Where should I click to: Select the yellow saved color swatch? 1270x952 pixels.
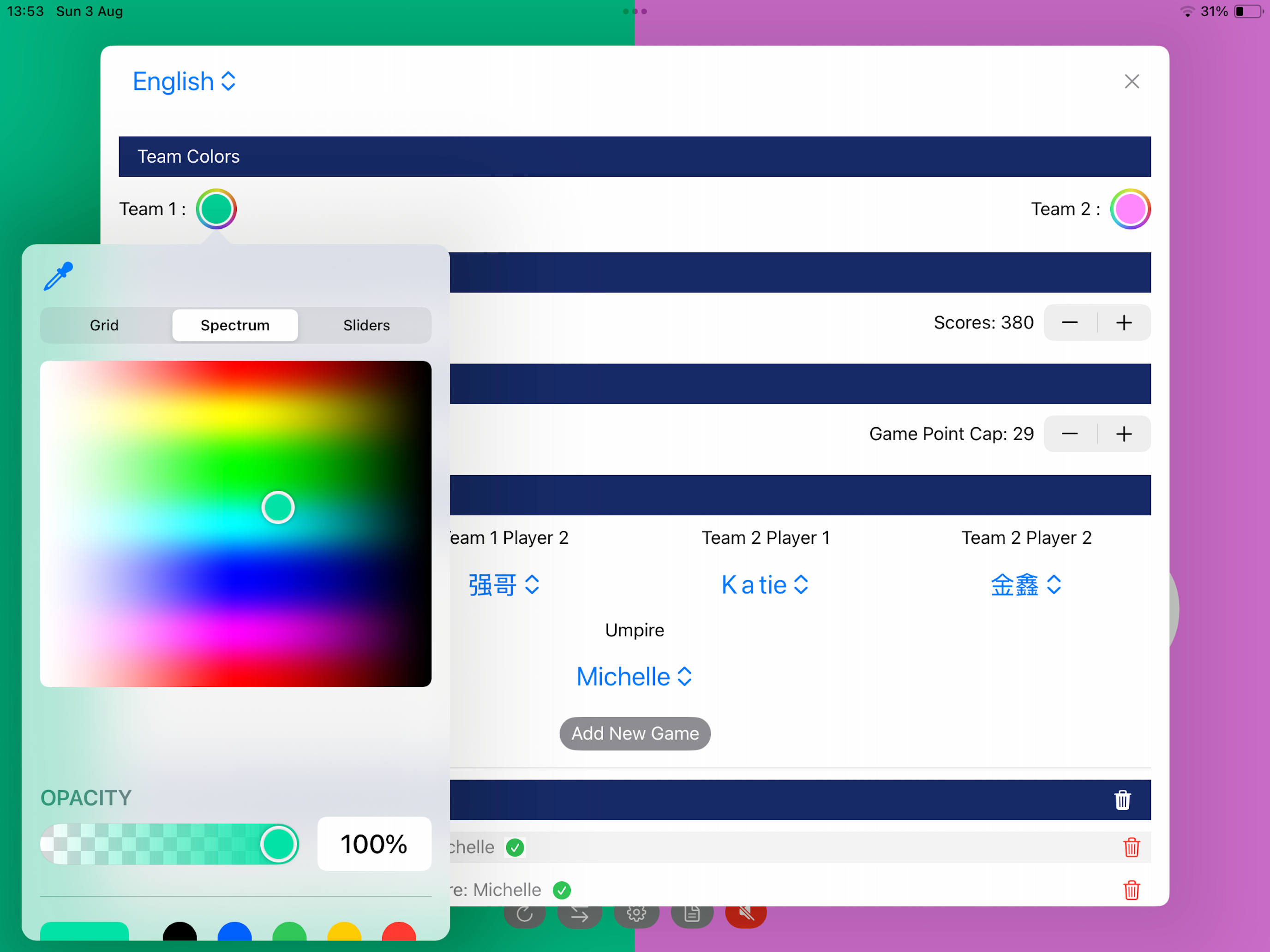pyautogui.click(x=344, y=931)
